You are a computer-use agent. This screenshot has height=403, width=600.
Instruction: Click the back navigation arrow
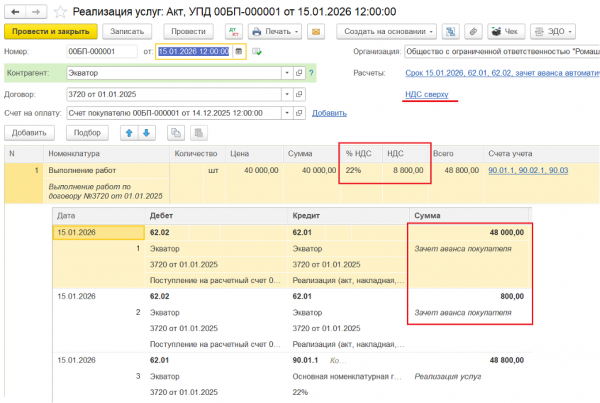12,11
